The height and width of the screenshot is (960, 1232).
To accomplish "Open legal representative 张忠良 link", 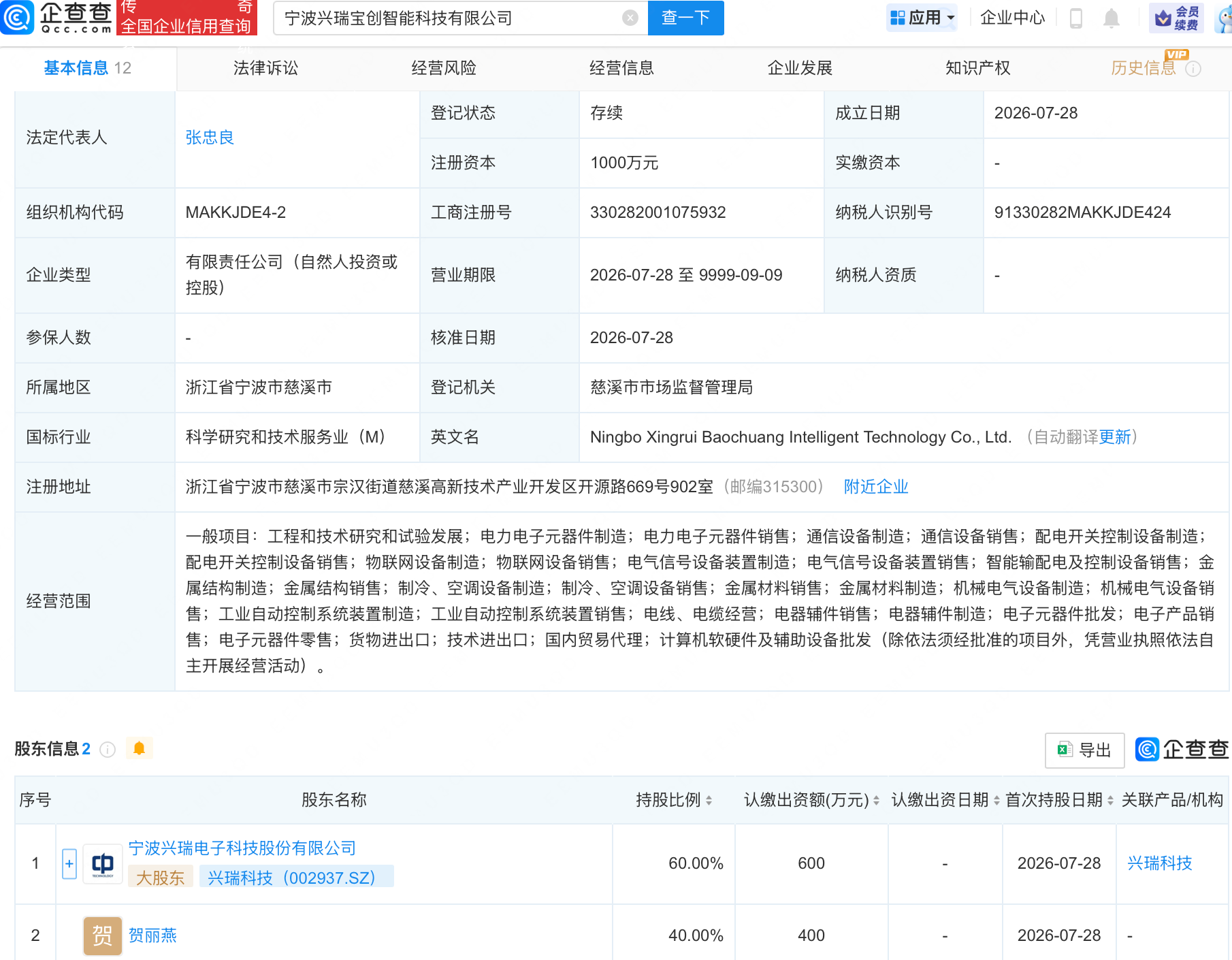I will (210, 138).
